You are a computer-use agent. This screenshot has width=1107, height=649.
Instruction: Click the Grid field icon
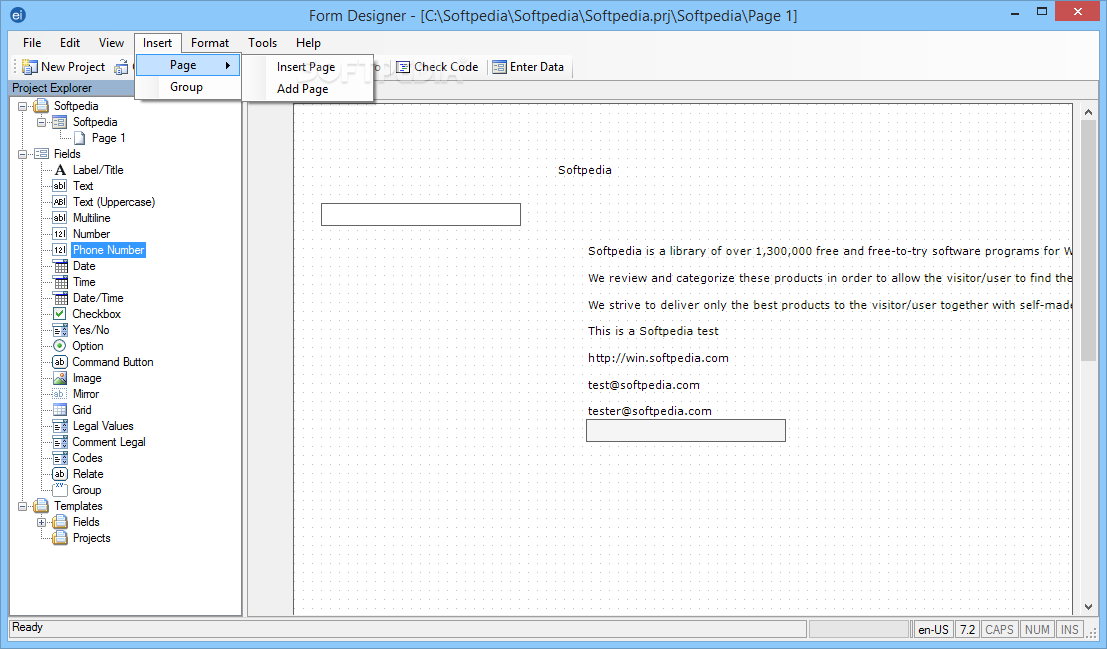[x=60, y=410]
